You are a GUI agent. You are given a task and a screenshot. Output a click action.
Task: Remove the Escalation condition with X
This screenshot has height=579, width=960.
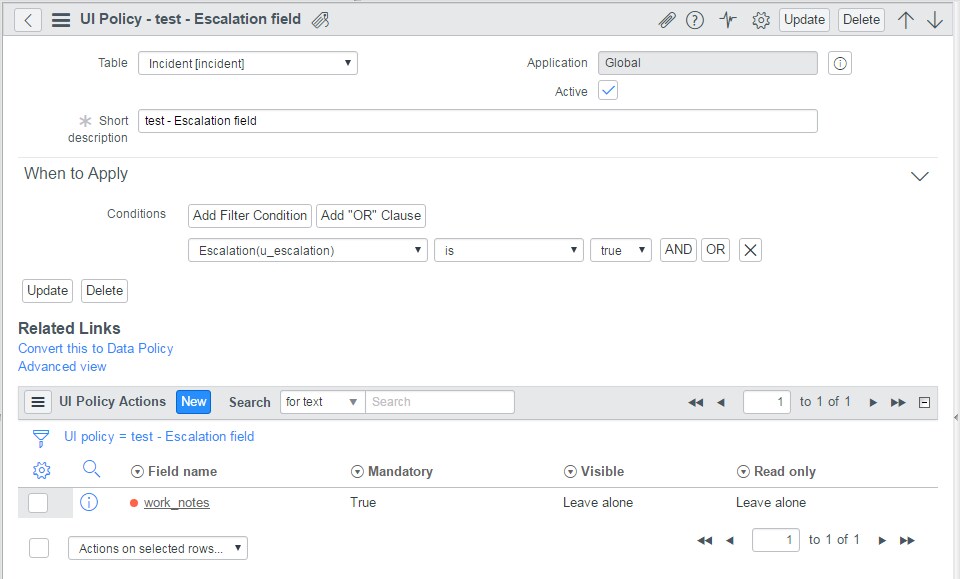point(751,250)
